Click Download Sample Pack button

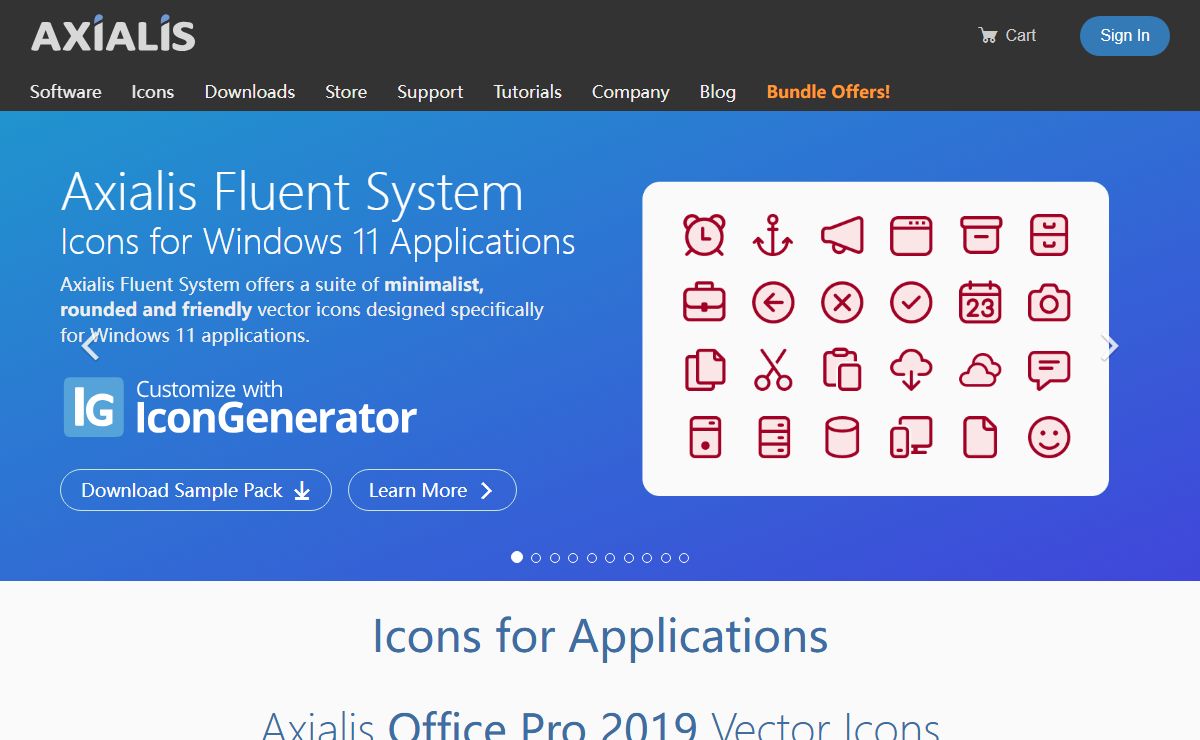(196, 490)
